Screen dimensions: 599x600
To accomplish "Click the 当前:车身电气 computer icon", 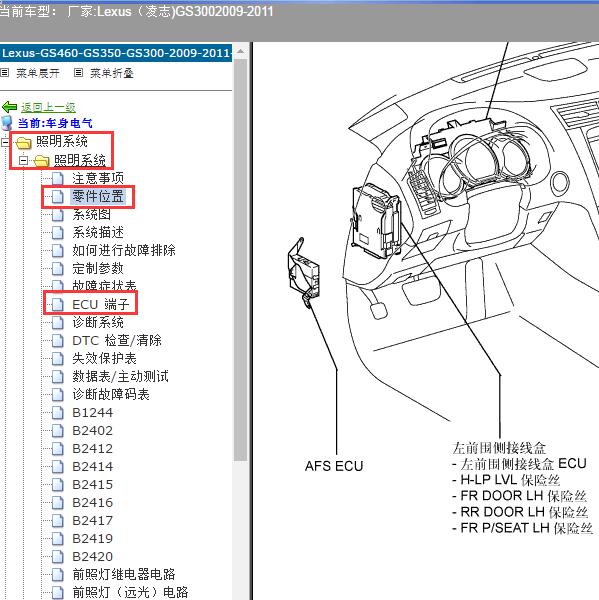I will pos(7,123).
